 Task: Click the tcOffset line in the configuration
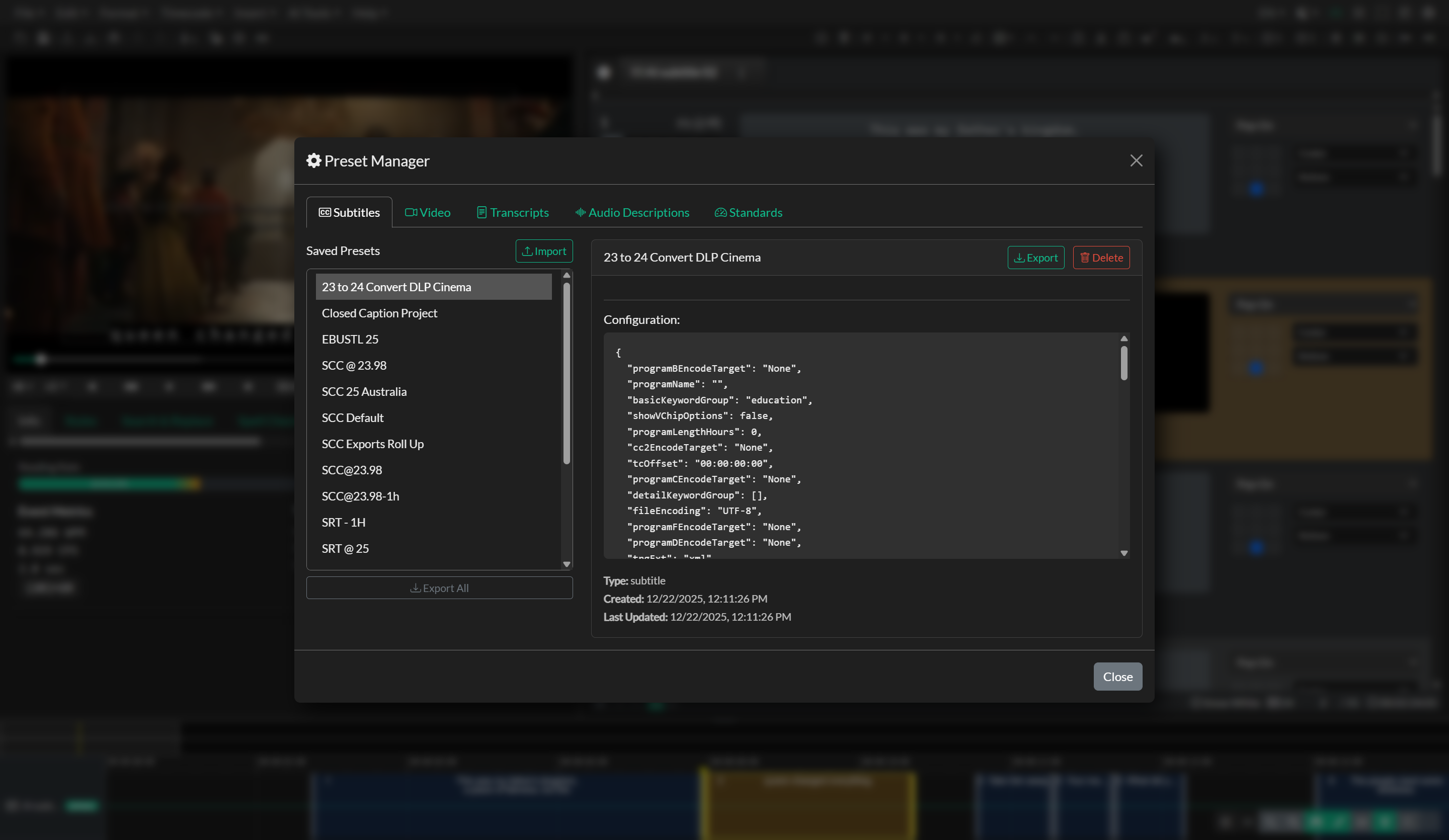click(699, 463)
